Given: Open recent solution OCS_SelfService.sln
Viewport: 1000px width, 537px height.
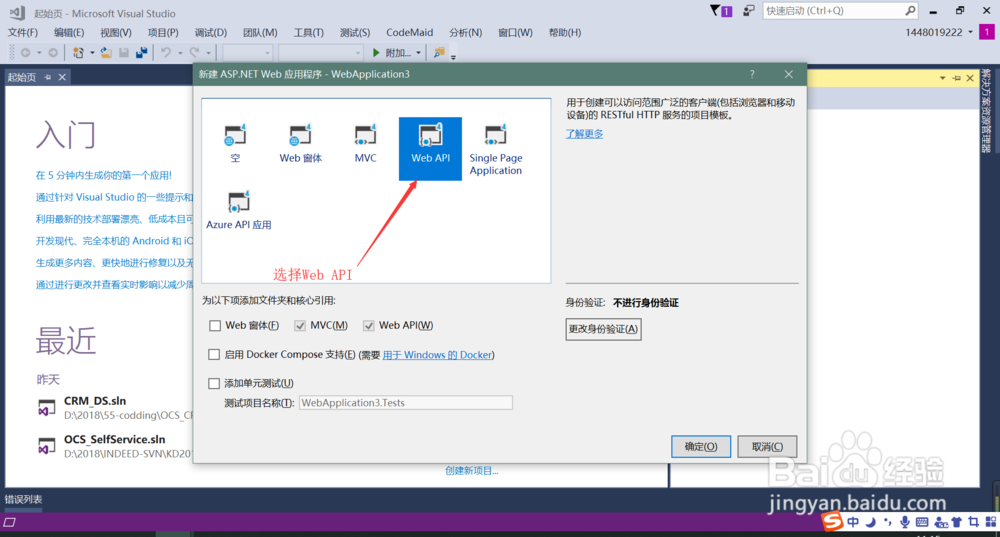Looking at the screenshot, I should point(115,439).
